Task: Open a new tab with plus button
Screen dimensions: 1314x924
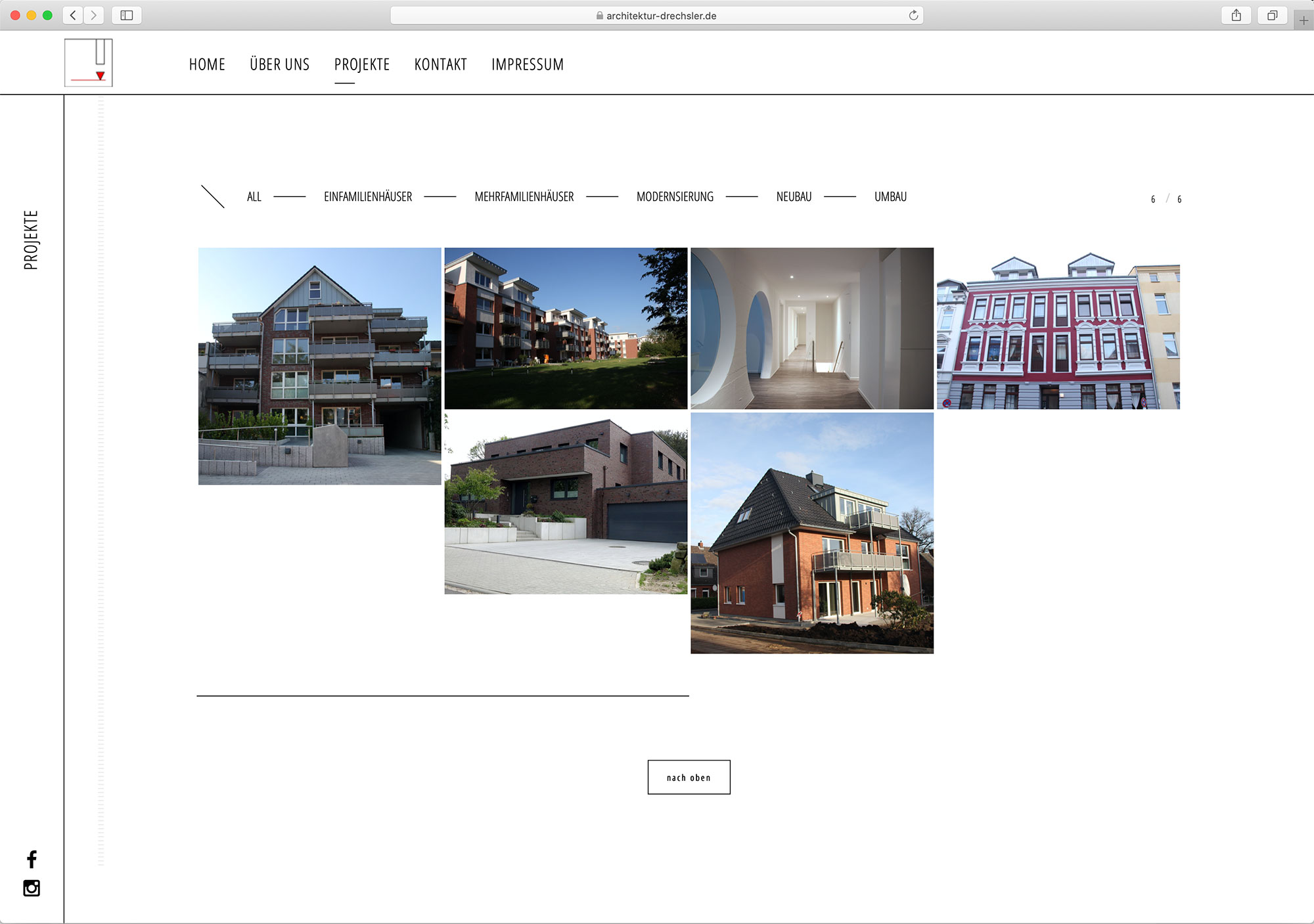Action: click(1303, 20)
